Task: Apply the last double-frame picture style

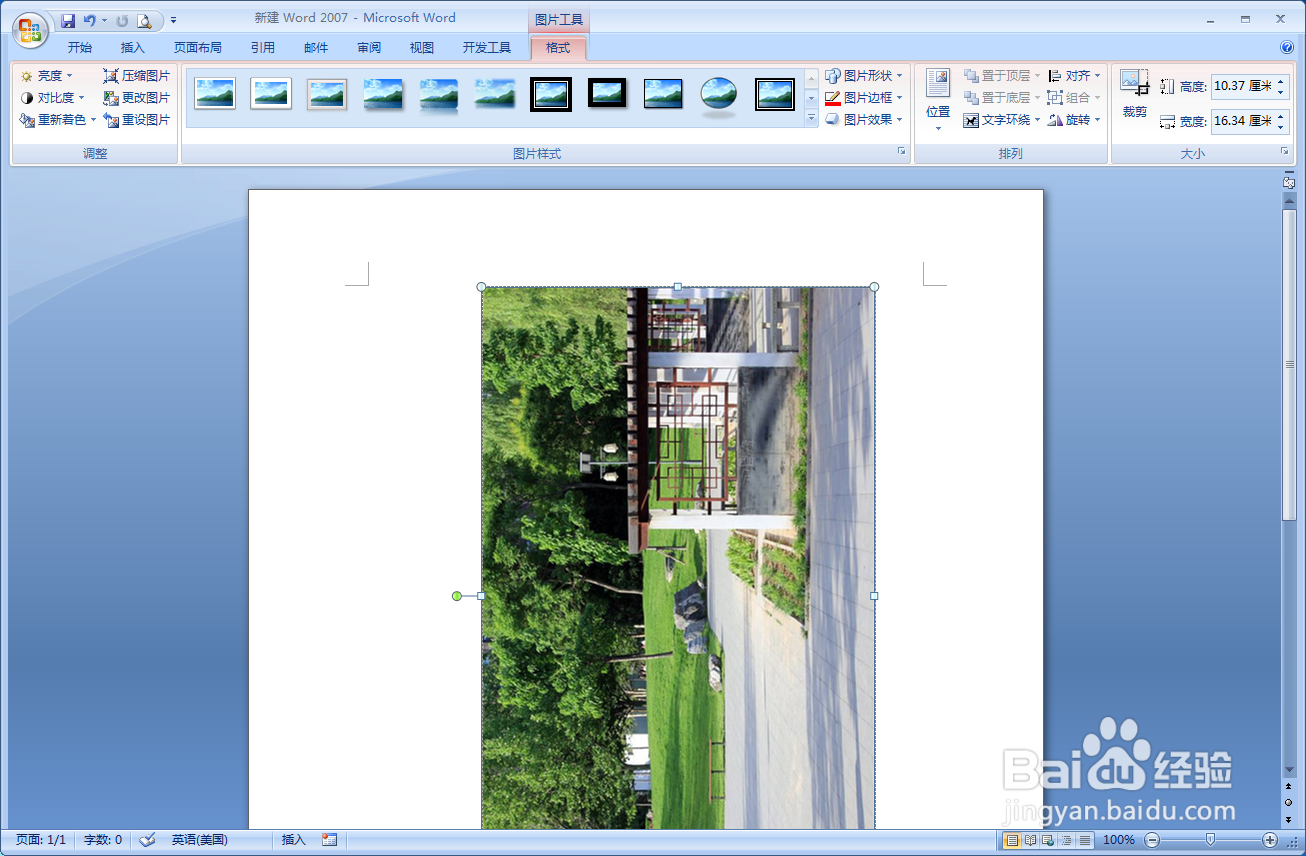Action: coord(775,94)
